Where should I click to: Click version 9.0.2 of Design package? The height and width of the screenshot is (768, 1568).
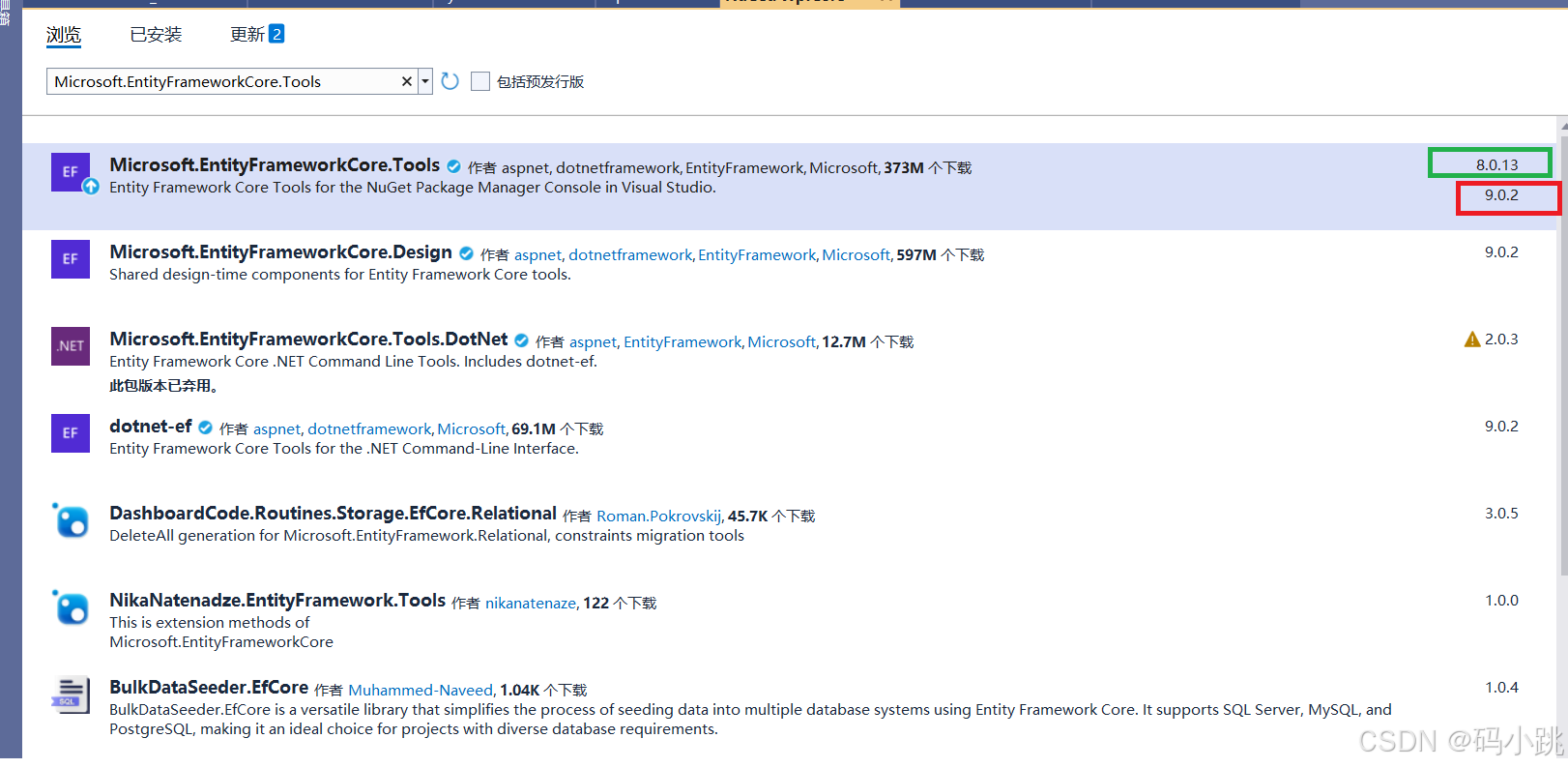tap(1501, 252)
